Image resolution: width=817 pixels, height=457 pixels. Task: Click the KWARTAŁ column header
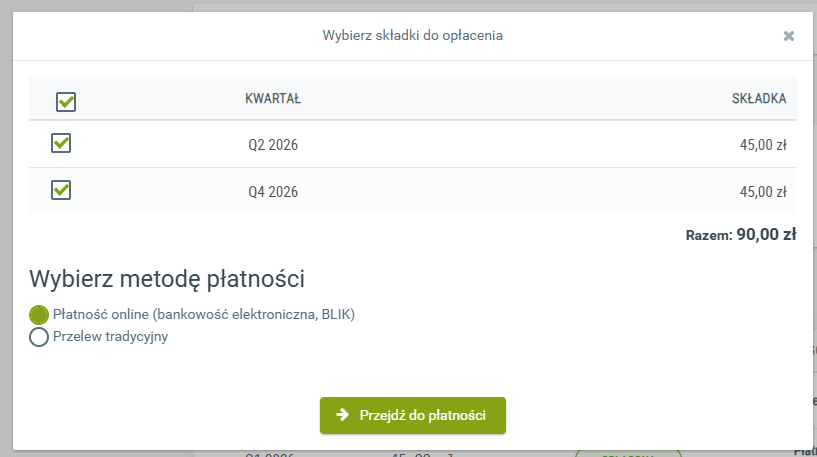tap(273, 99)
